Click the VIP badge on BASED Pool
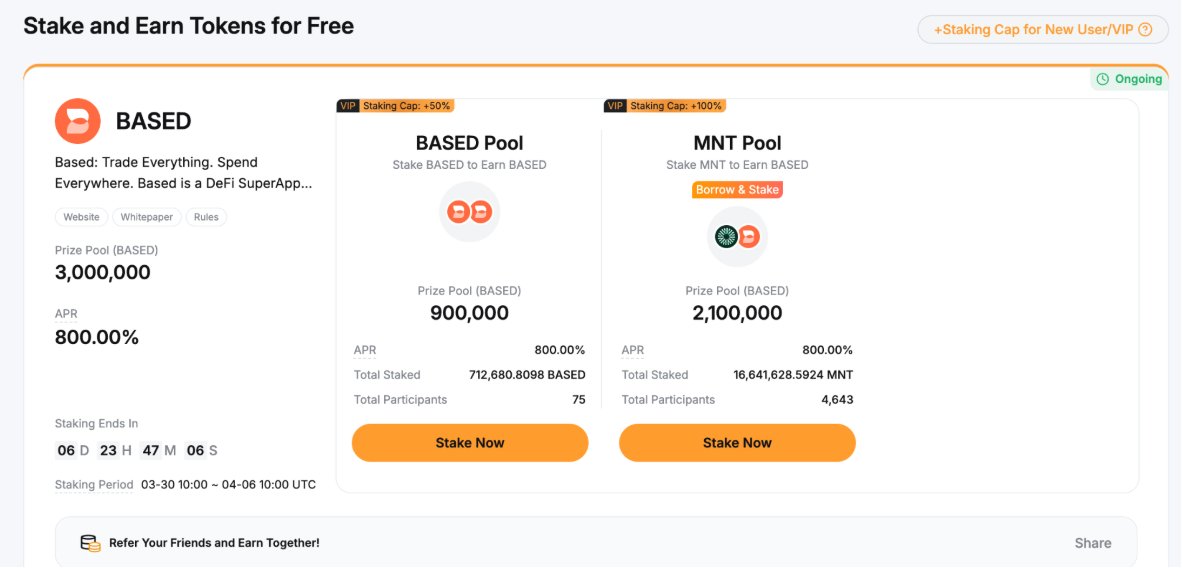This screenshot has height=568, width=1182. (x=348, y=106)
